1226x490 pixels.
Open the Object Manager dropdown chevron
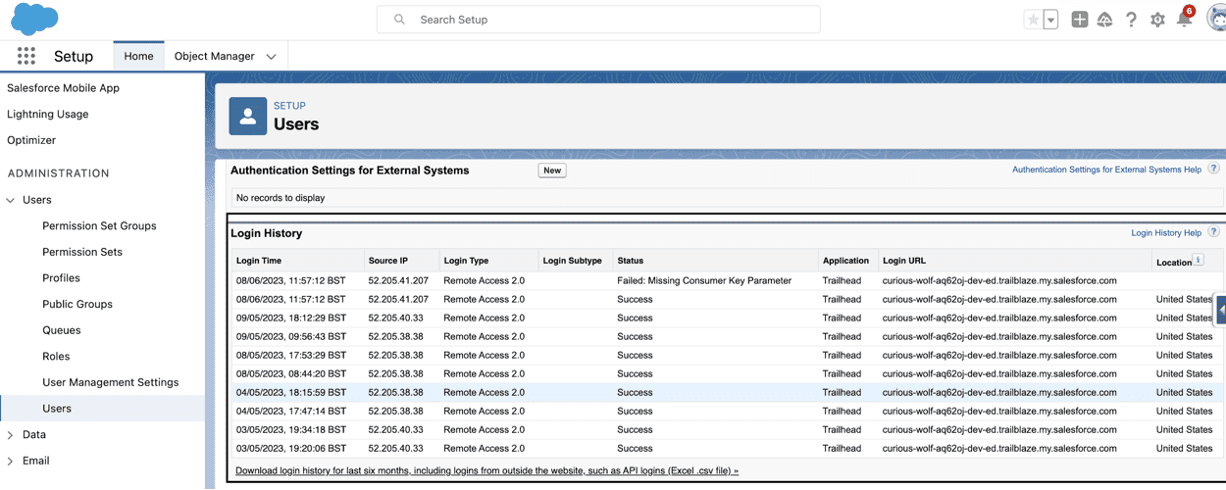[271, 57]
